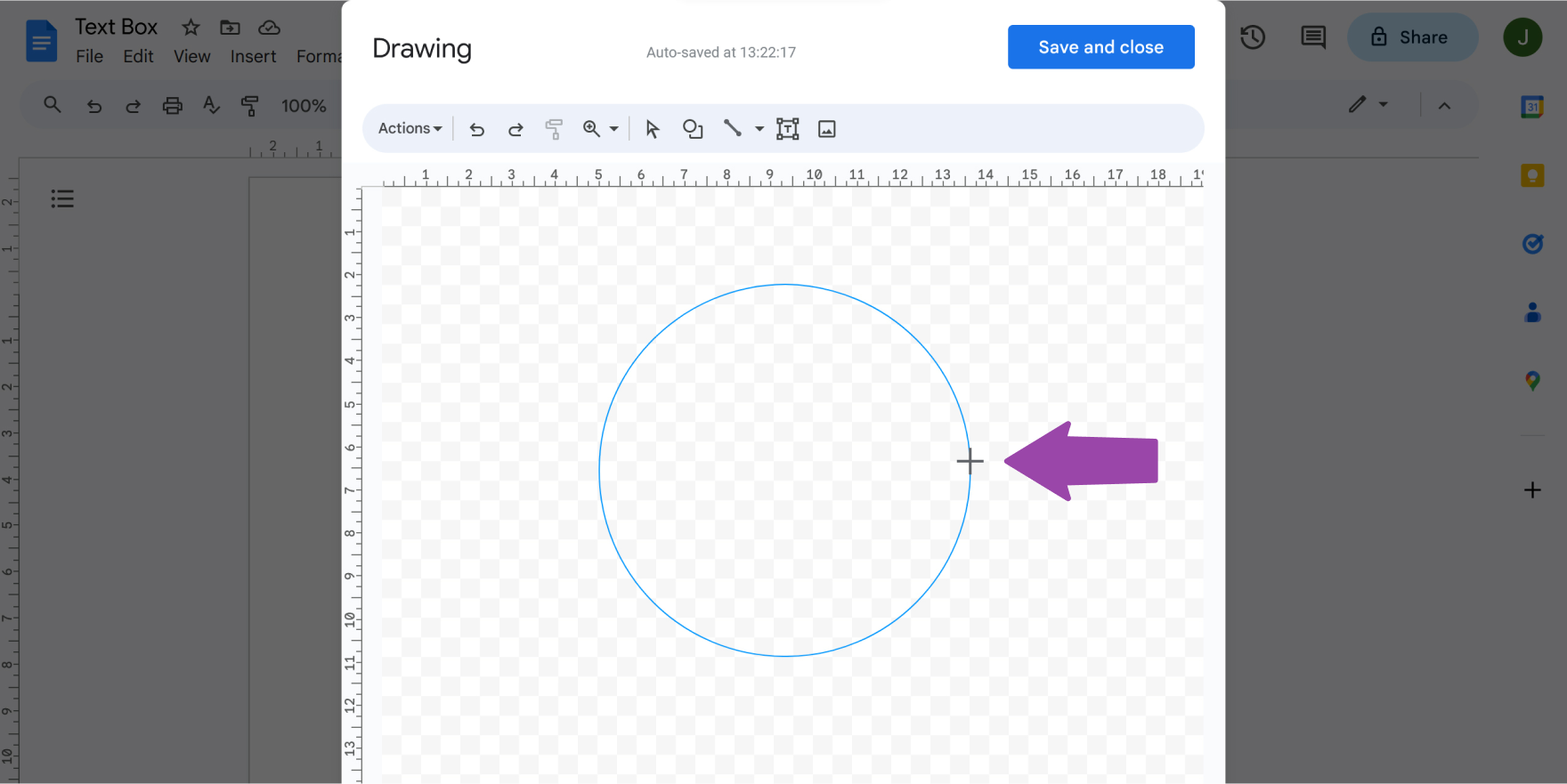1567x784 pixels.
Task: Expand the line type dropdown arrow
Action: pos(759,129)
